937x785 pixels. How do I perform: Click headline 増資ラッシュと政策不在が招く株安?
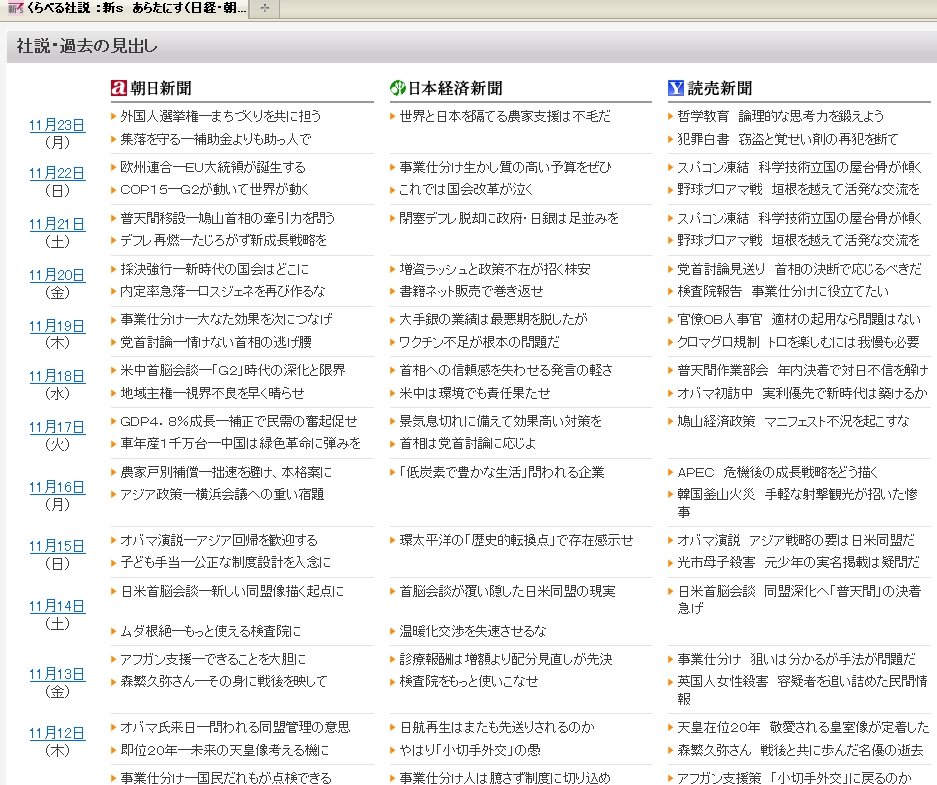point(495,269)
